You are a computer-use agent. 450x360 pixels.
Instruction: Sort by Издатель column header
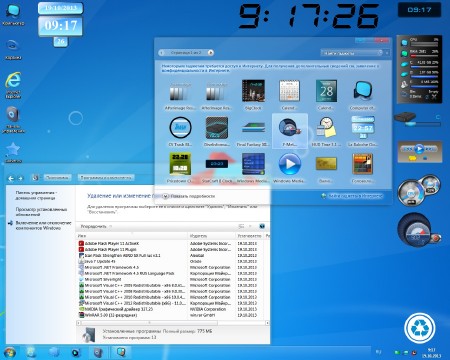211,236
